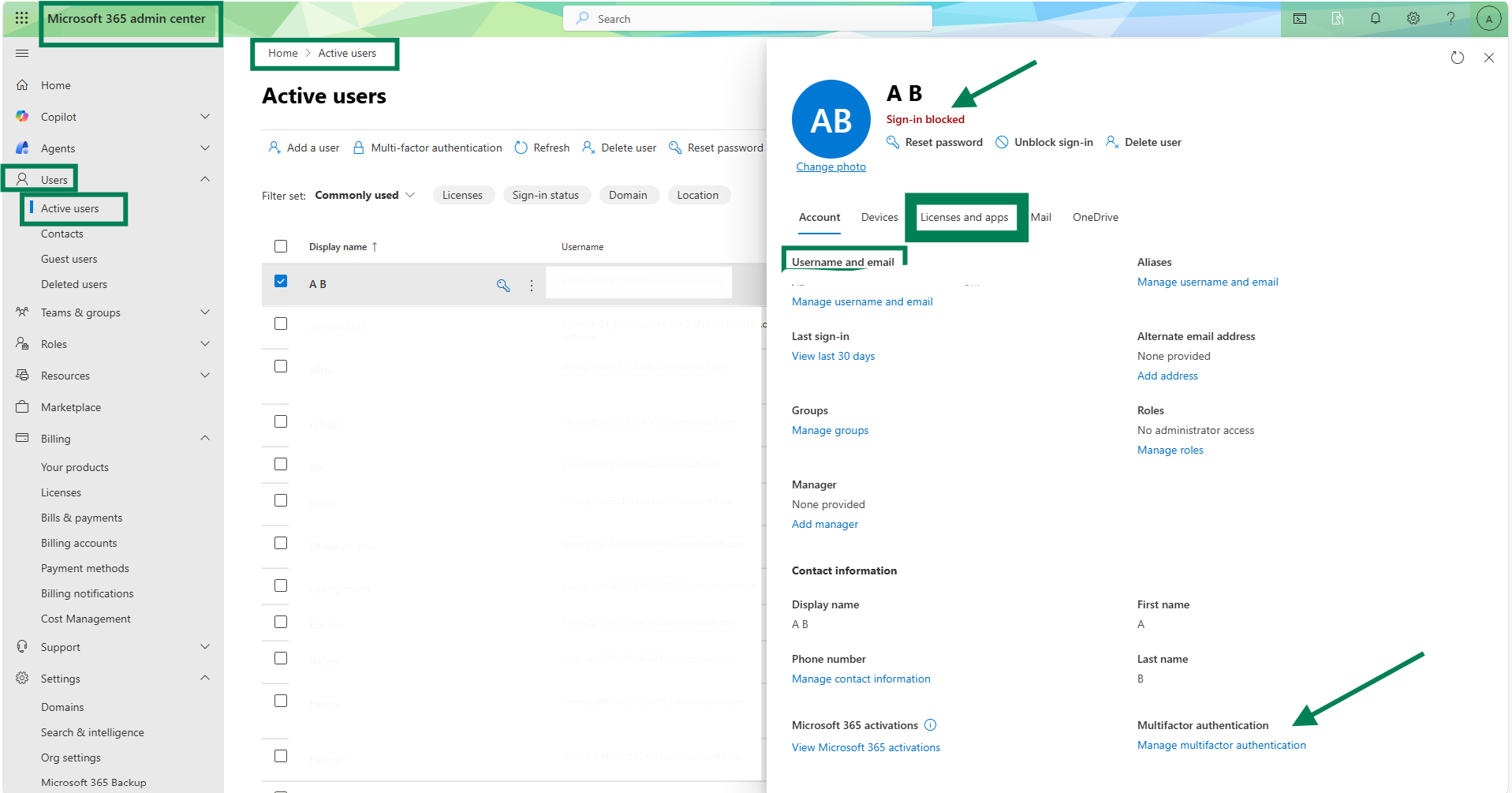Viewport: 1512px width, 793px height.
Task: Click the AB profile photo avatar
Action: click(831, 119)
